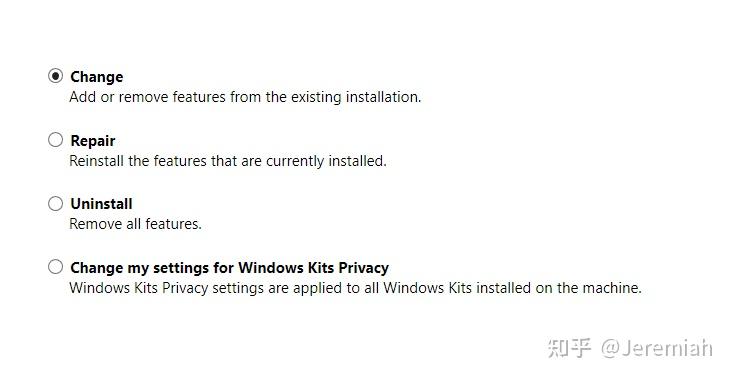The height and width of the screenshot is (378, 731).
Task: Deselect Change by choosing the Repair circle
Action: pos(55,139)
